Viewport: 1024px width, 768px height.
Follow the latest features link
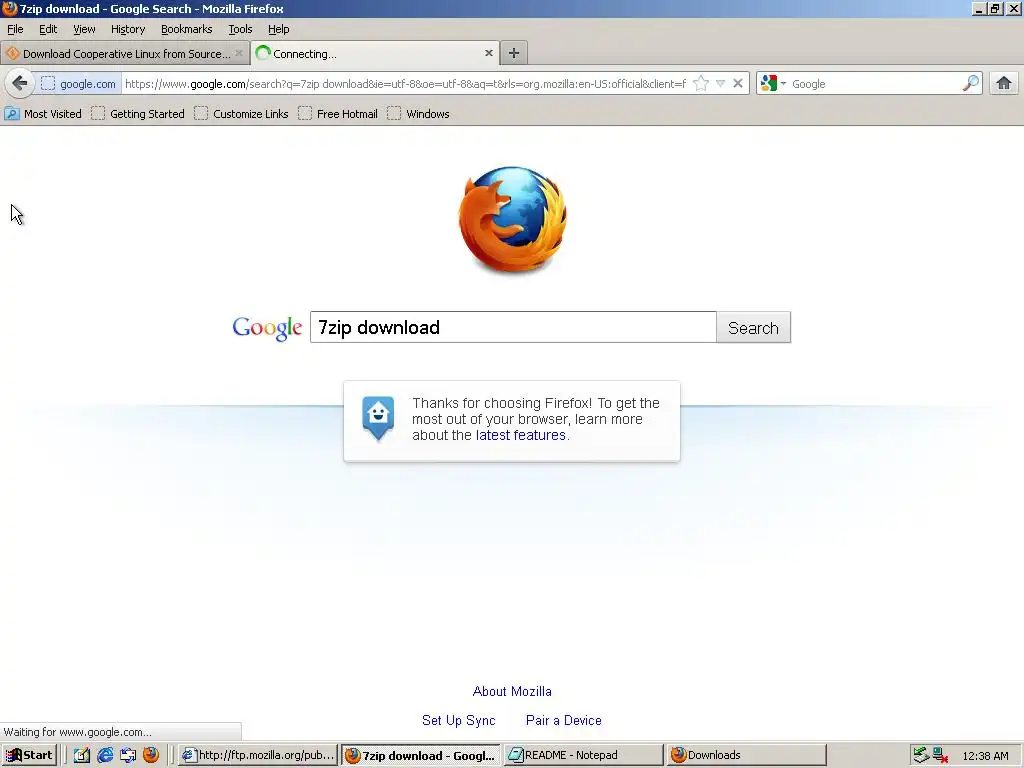[x=520, y=436]
